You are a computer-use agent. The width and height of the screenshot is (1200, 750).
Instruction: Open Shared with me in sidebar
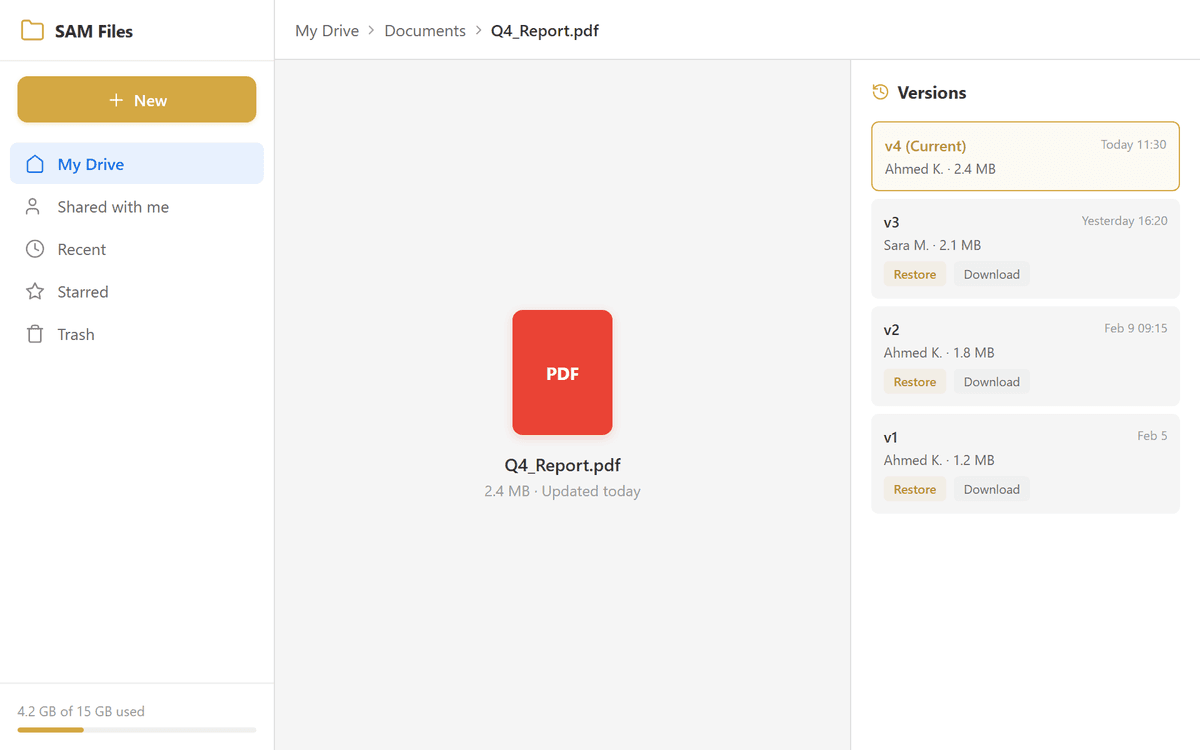(113, 207)
